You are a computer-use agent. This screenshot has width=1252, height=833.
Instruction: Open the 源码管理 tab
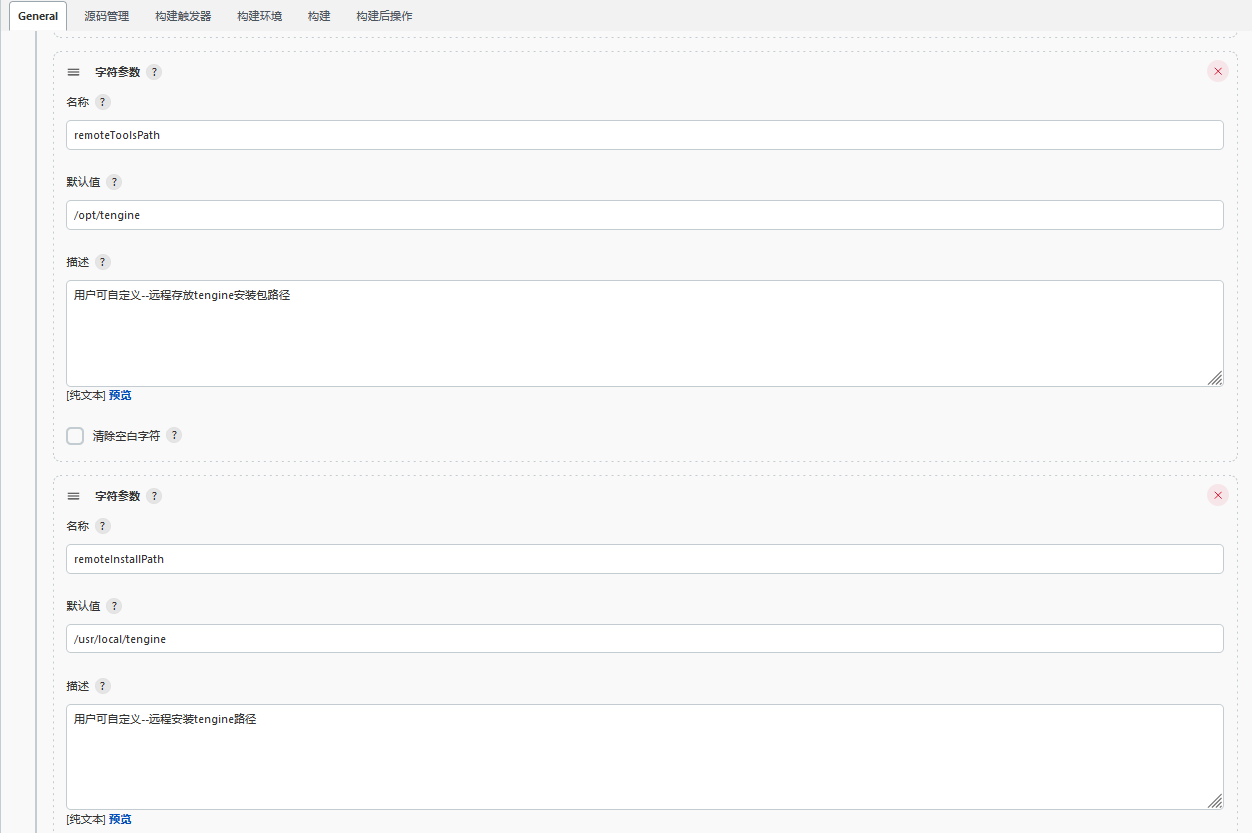pos(106,16)
